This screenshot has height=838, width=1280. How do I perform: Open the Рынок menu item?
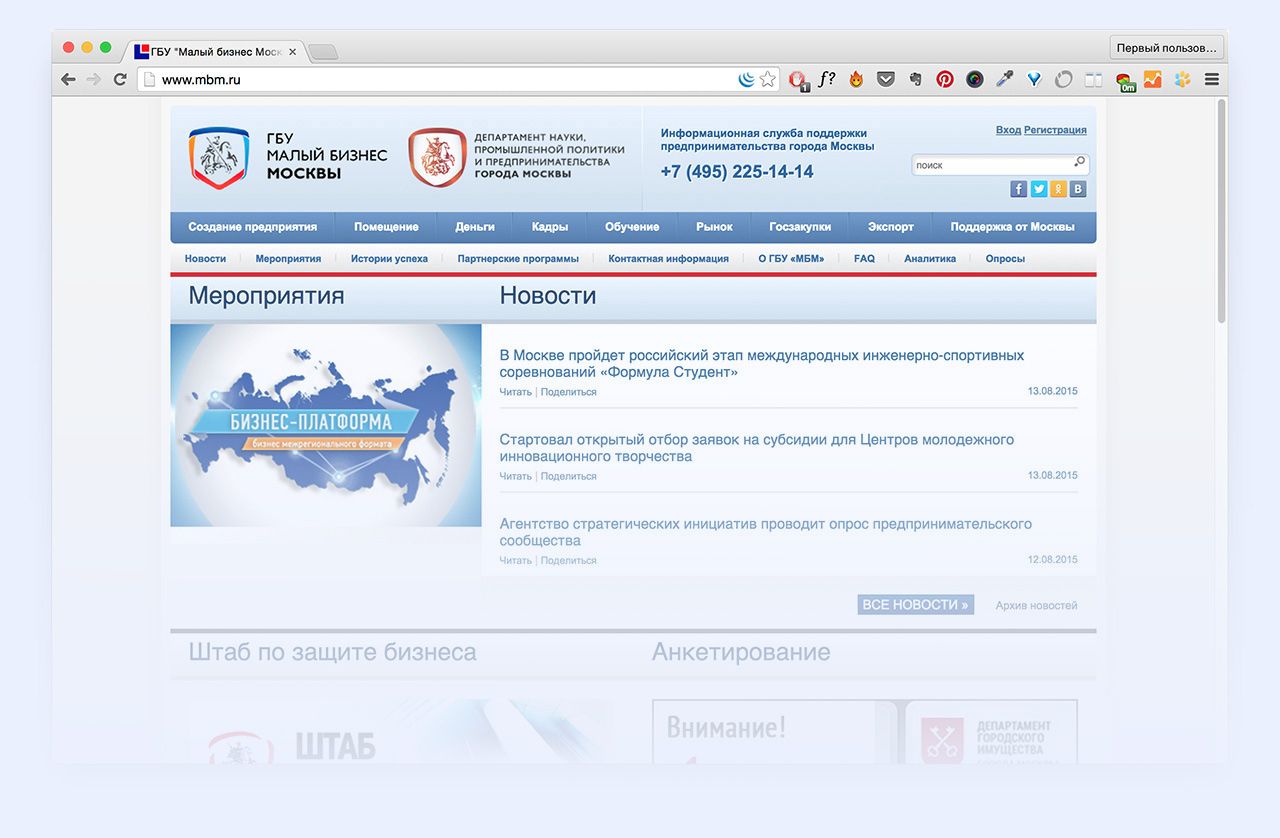coord(714,227)
